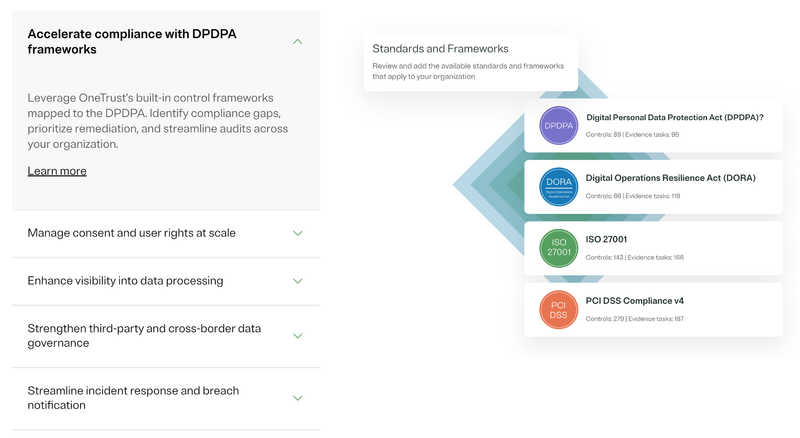800x438 pixels.
Task: Expand chevron for Manage consent and user rights
Action: 297,233
